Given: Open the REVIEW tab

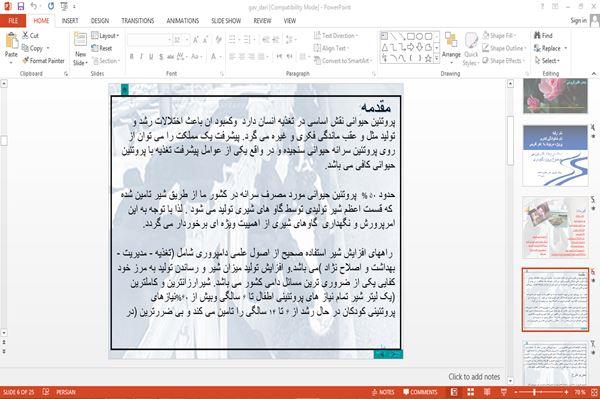Looking at the screenshot, I should (x=262, y=21).
